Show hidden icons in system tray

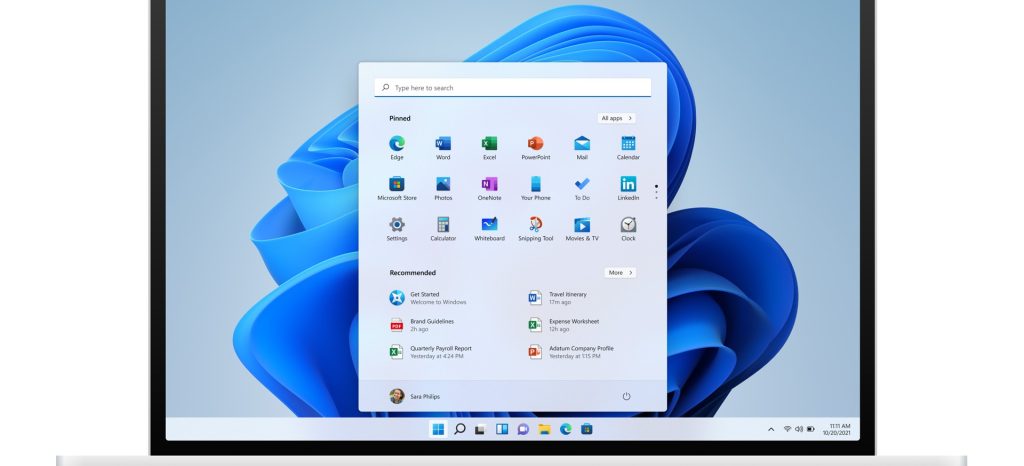tap(770, 429)
